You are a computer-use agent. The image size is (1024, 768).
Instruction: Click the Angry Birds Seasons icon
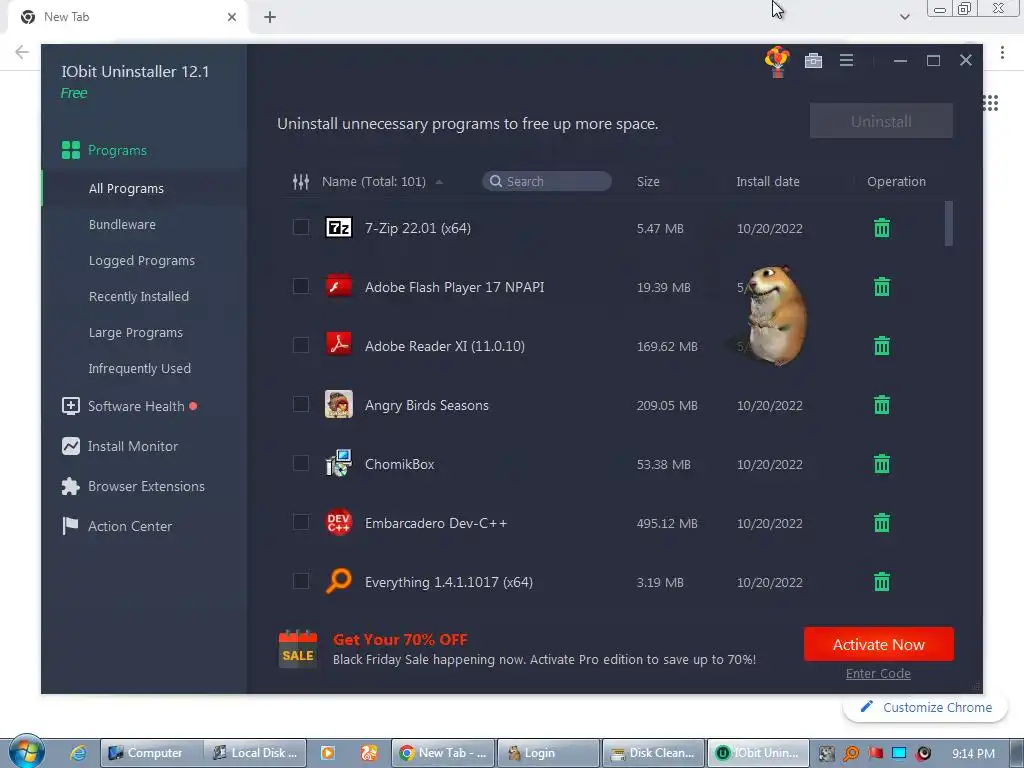338,404
